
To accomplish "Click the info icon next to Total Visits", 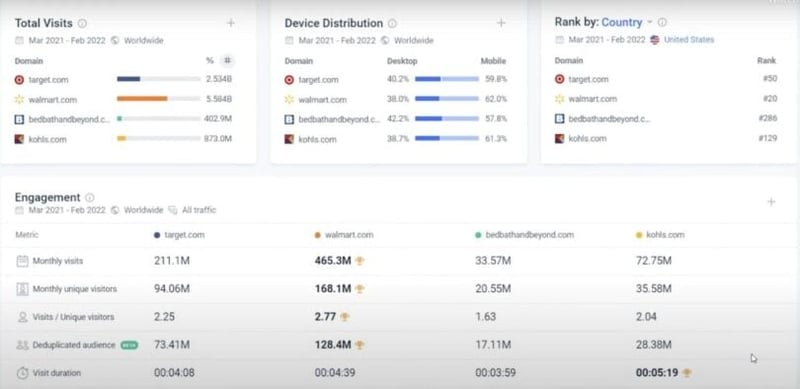I will click(x=82, y=23).
